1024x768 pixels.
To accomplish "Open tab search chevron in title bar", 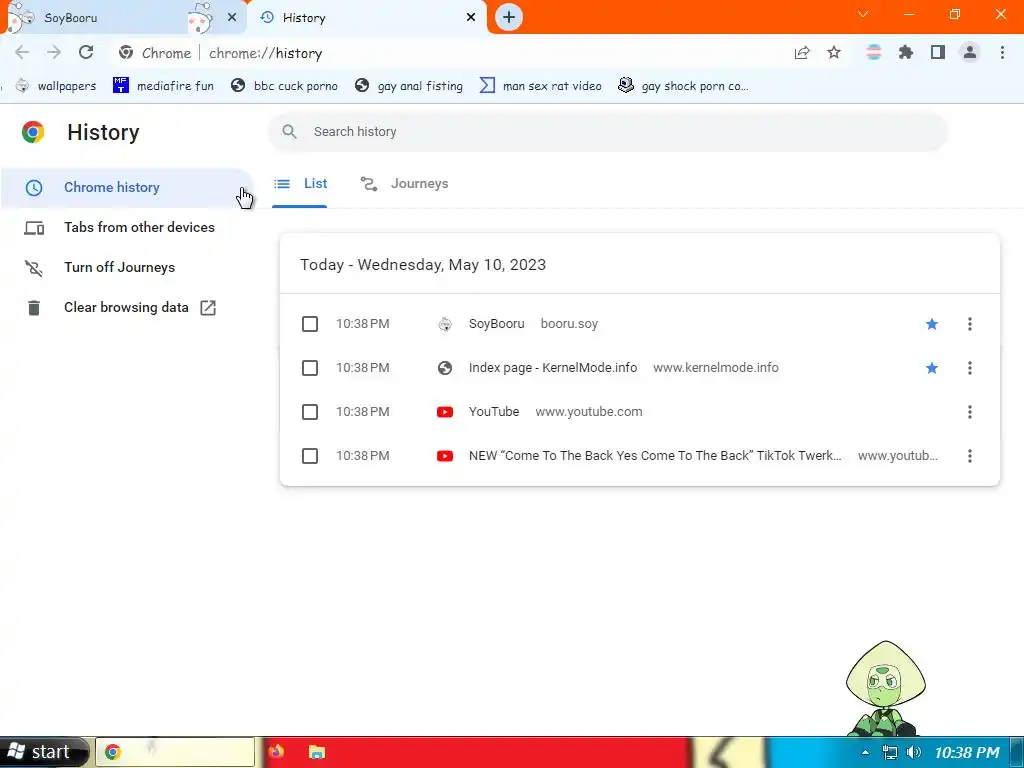I will coord(863,14).
